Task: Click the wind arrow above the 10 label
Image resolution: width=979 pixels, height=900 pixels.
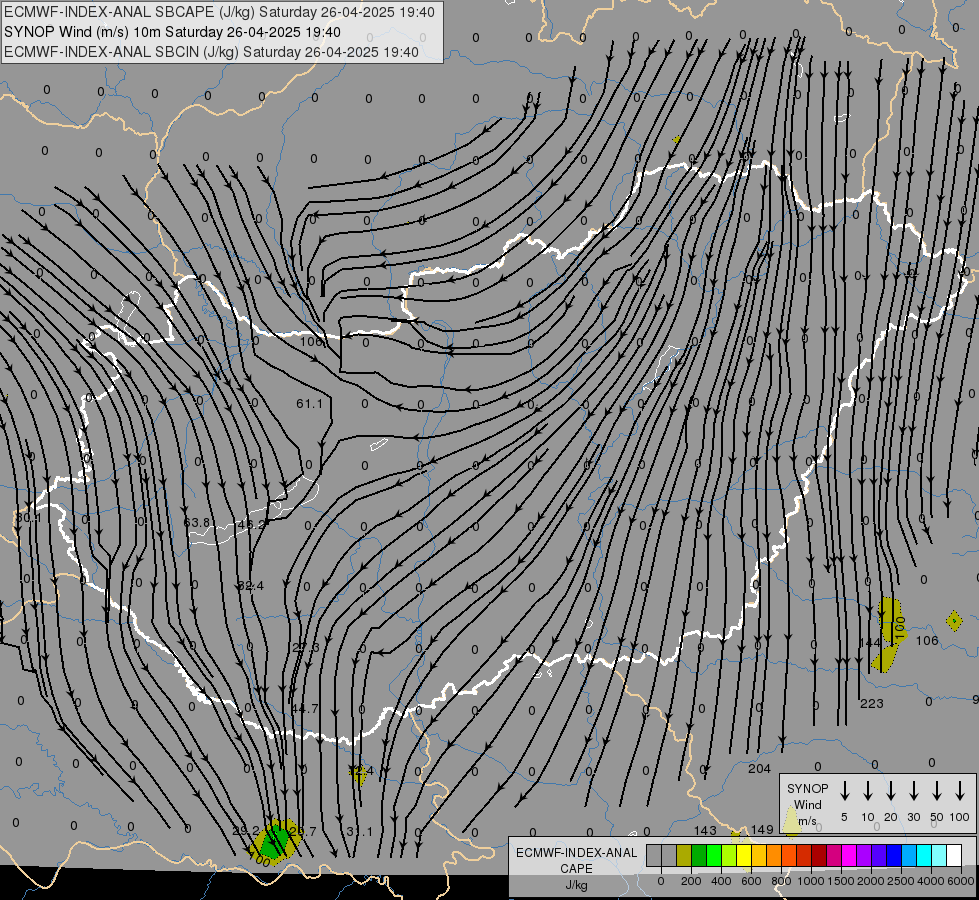Action: pyautogui.click(x=867, y=791)
